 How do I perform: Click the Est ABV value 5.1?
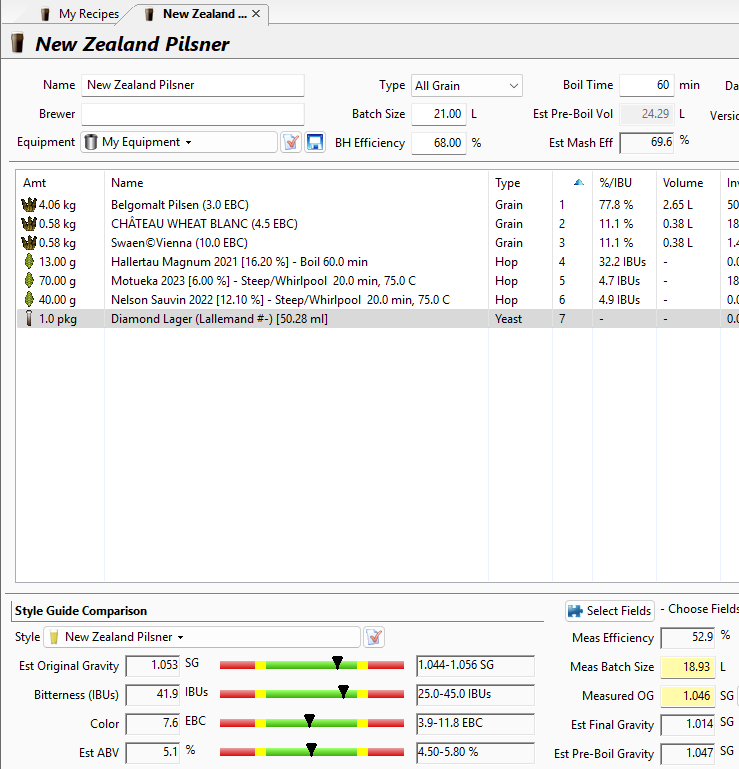(x=153, y=752)
